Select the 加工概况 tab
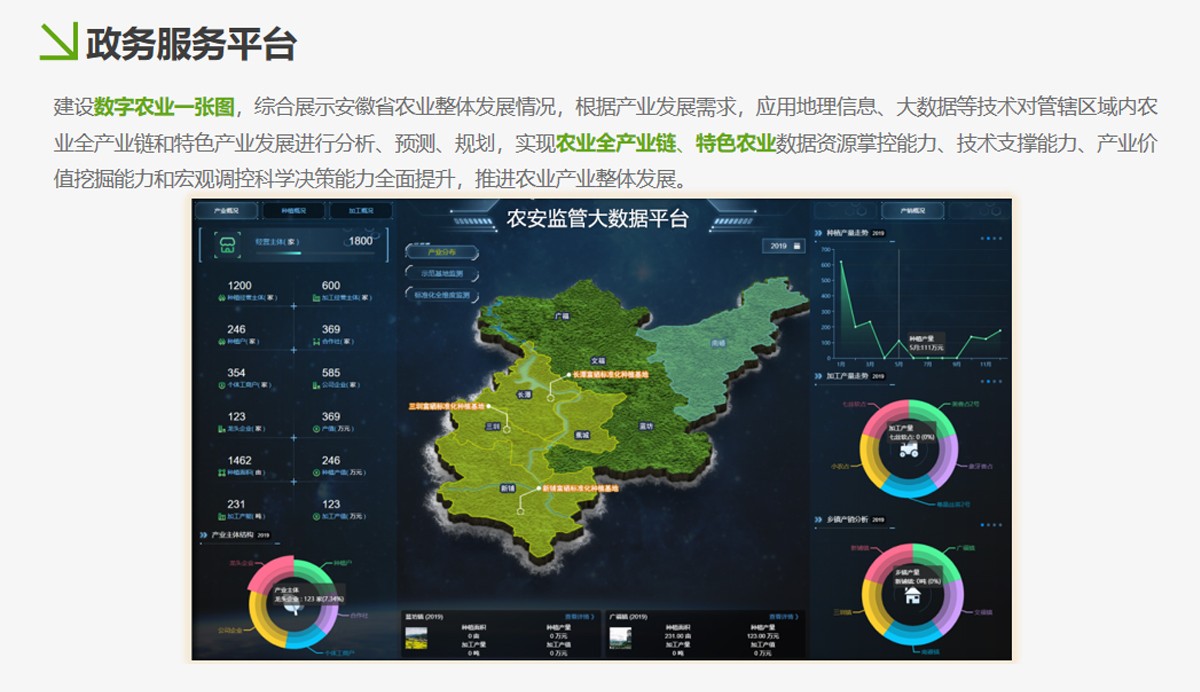 click(x=359, y=211)
